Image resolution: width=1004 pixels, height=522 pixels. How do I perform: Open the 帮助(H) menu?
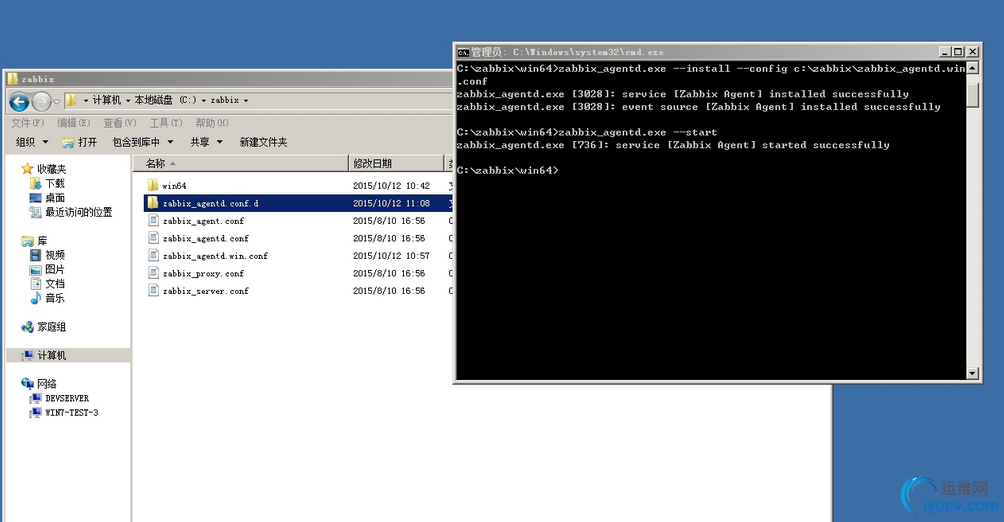pyautogui.click(x=212, y=122)
